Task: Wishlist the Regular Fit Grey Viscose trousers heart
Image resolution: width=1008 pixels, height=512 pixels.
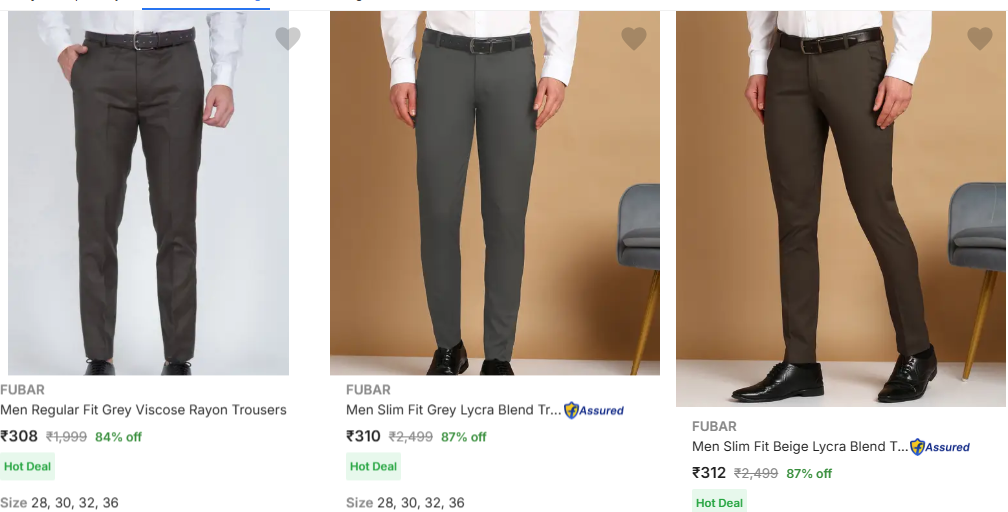Action: tap(287, 39)
